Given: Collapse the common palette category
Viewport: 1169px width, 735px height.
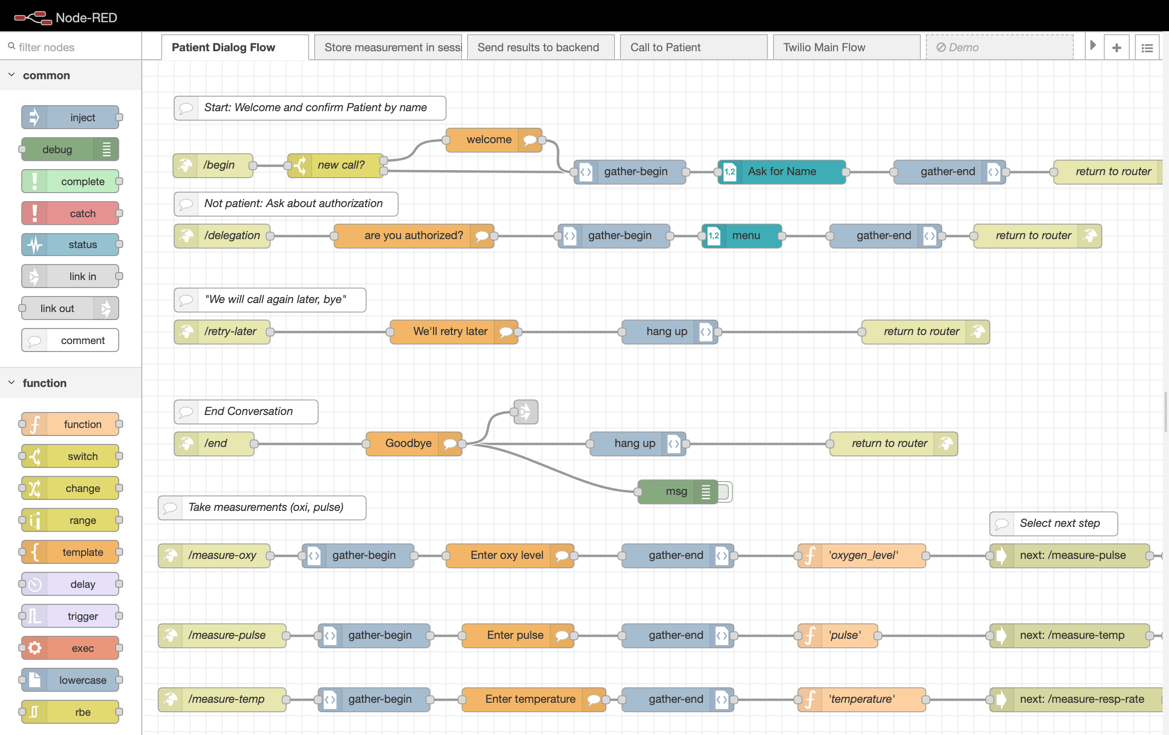Looking at the screenshot, I should coord(11,75).
